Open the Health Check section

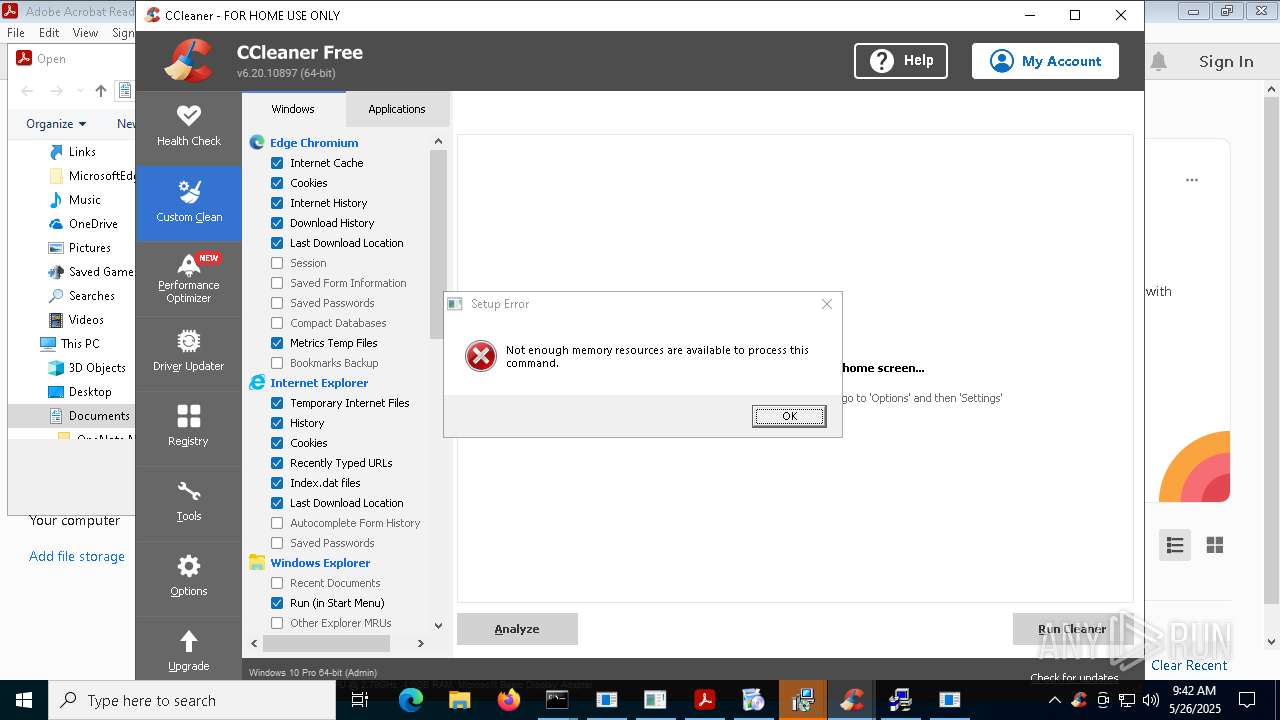188,127
